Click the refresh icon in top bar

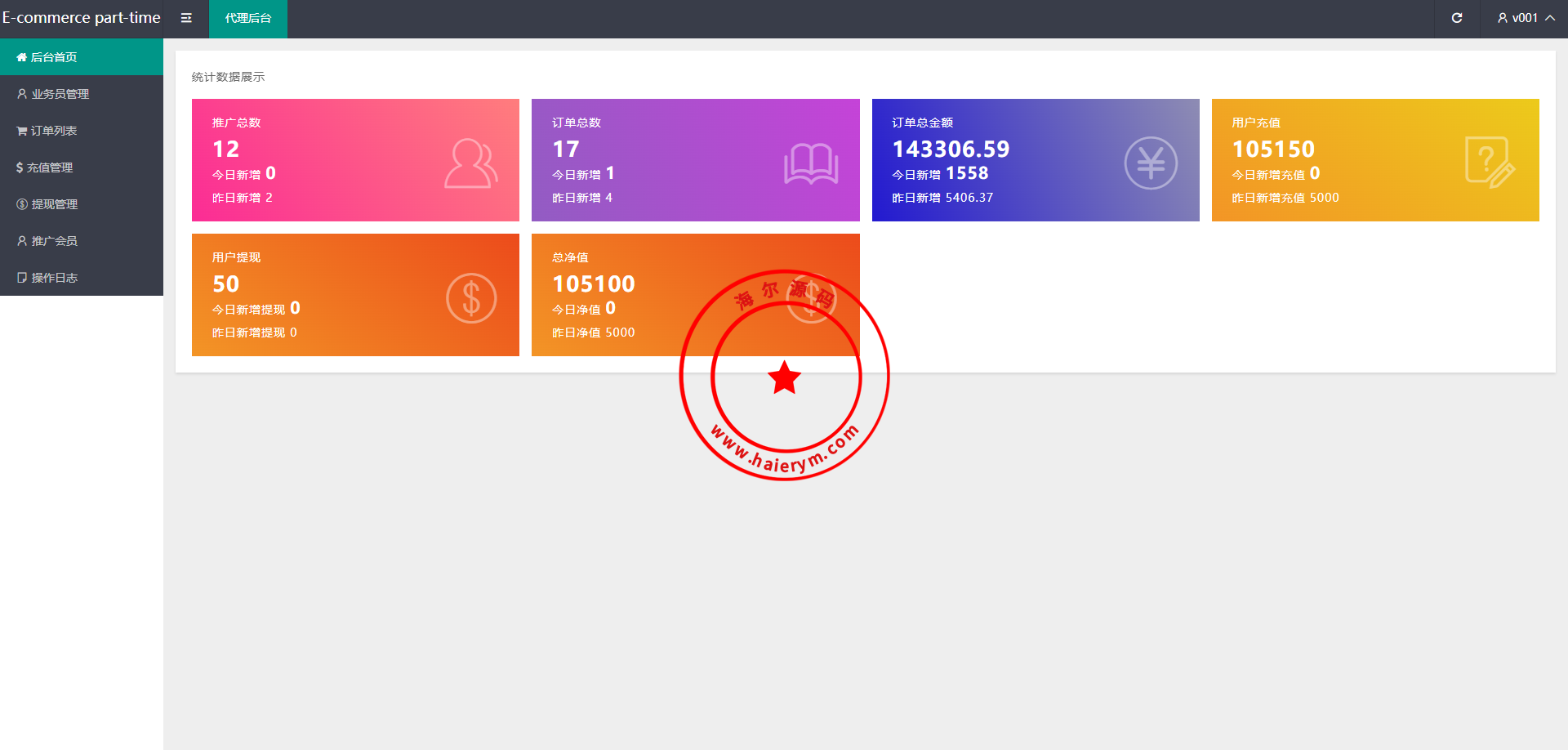click(x=1457, y=18)
